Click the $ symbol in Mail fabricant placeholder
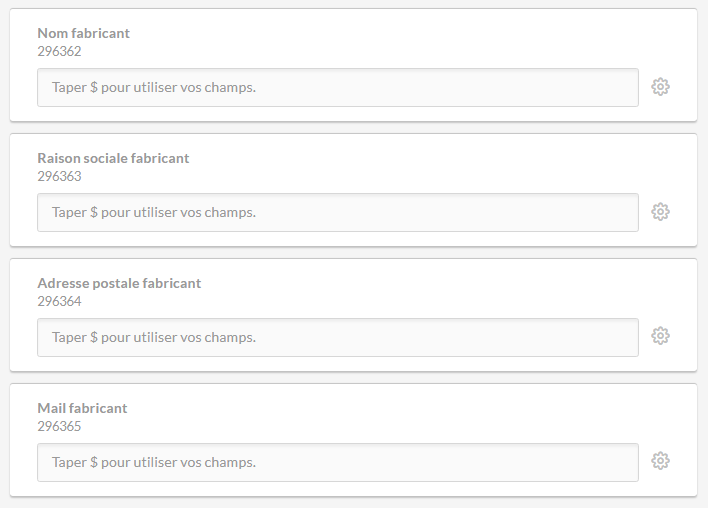708x508 pixels. tap(94, 462)
